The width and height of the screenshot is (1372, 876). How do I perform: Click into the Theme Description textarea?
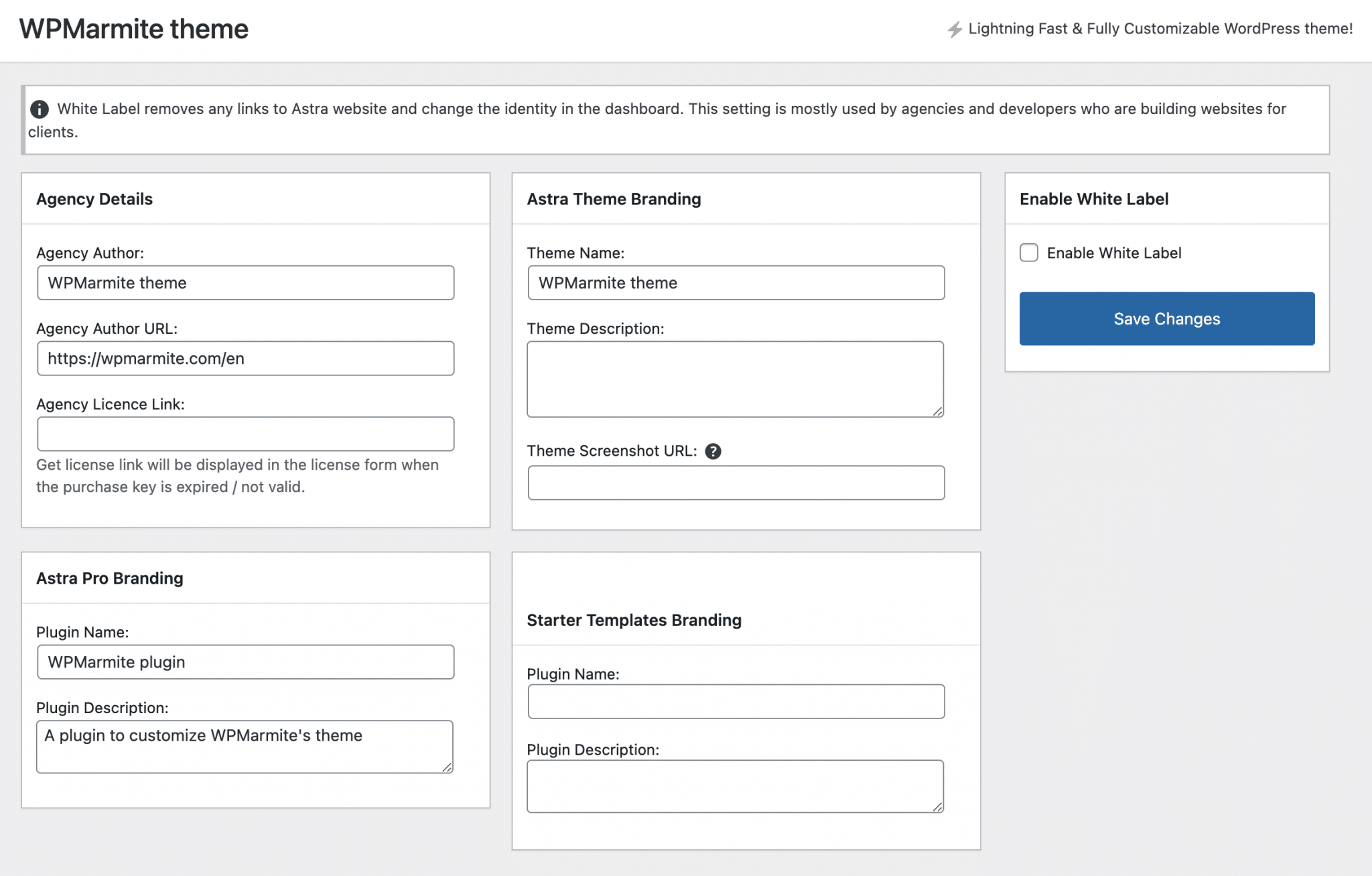tap(736, 379)
